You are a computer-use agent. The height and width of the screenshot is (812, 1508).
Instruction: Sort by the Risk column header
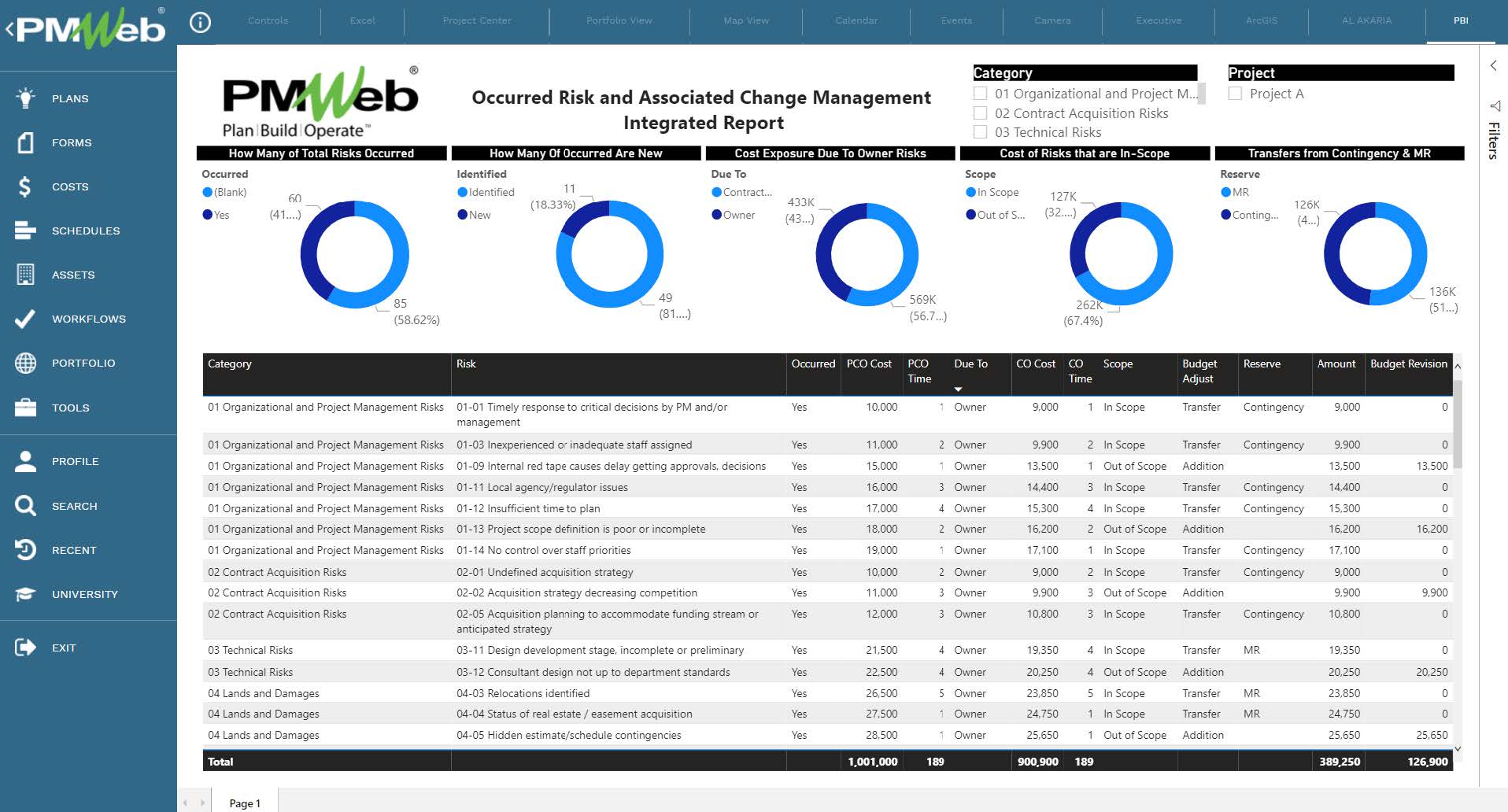click(x=466, y=364)
